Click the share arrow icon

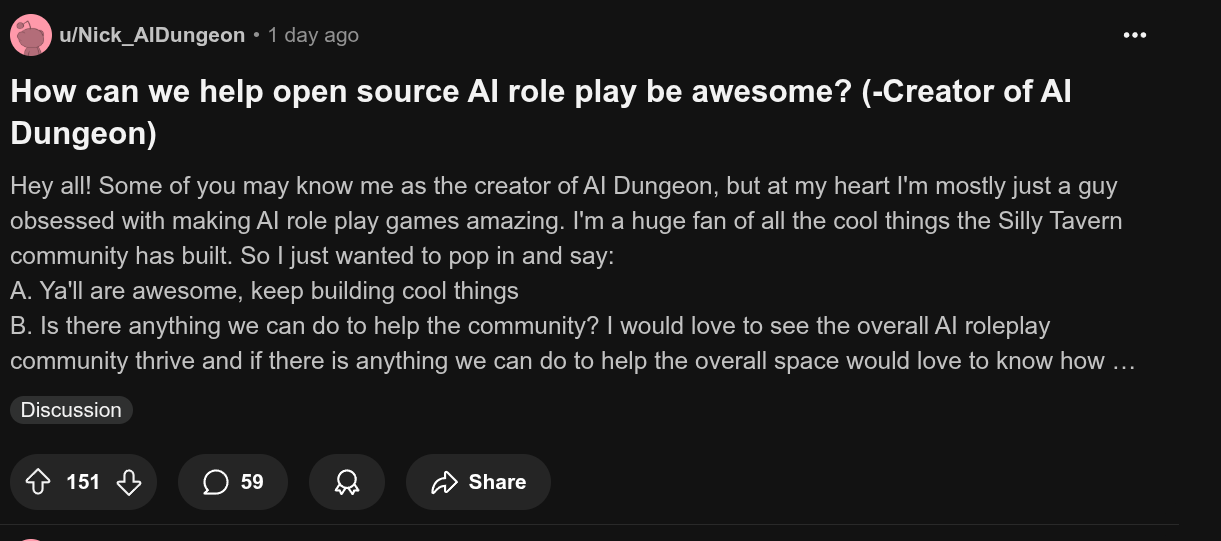(x=443, y=482)
